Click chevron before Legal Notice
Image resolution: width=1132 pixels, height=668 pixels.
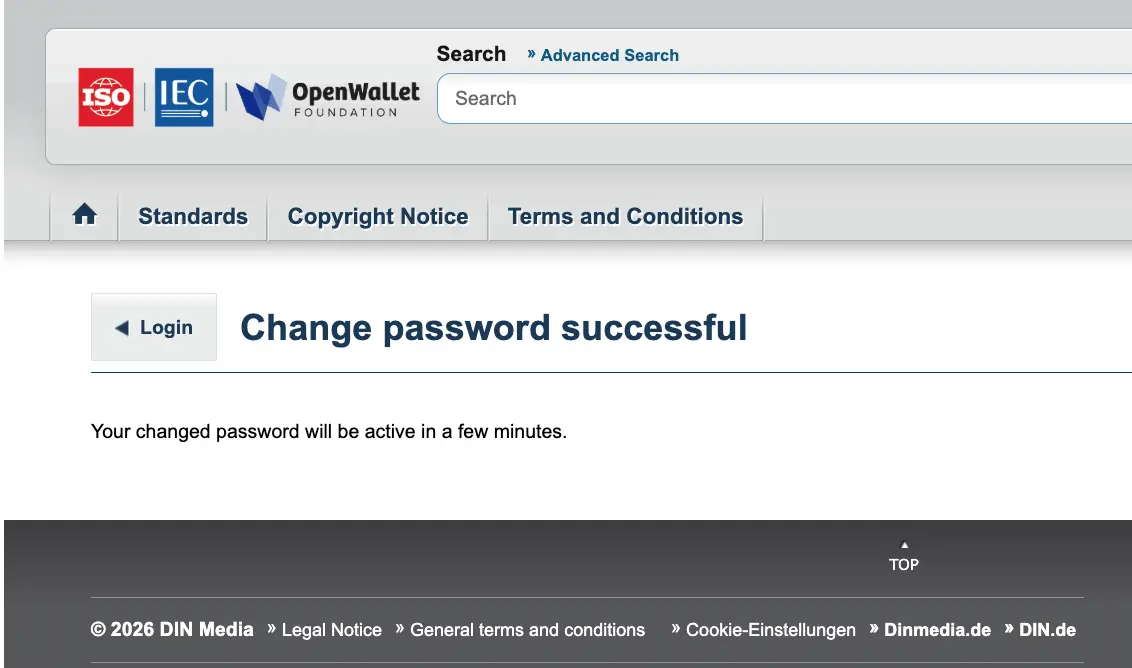[271, 628]
